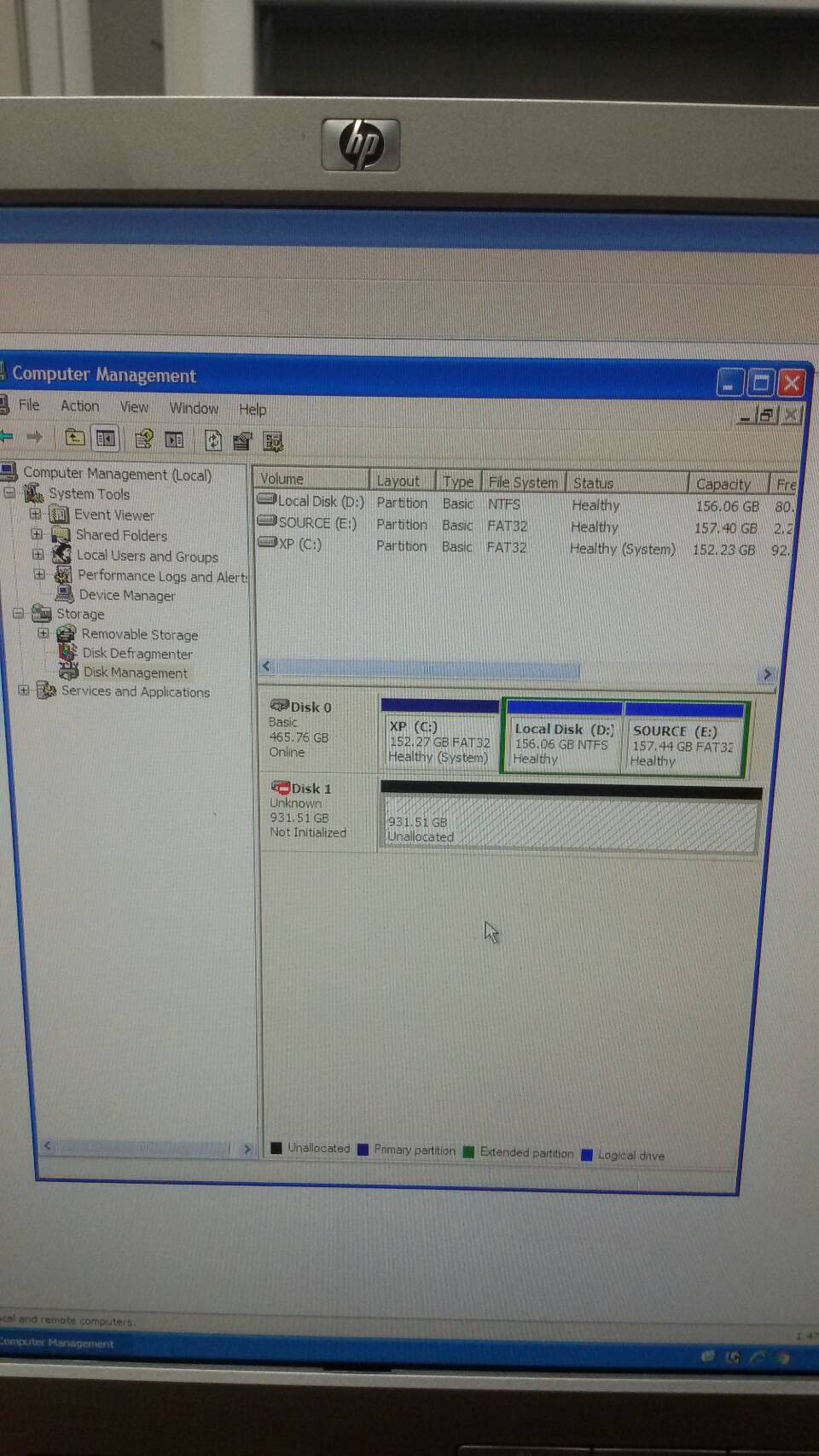The image size is (819, 1456).
Task: Select the XP (C:) partition block
Action: point(439,736)
